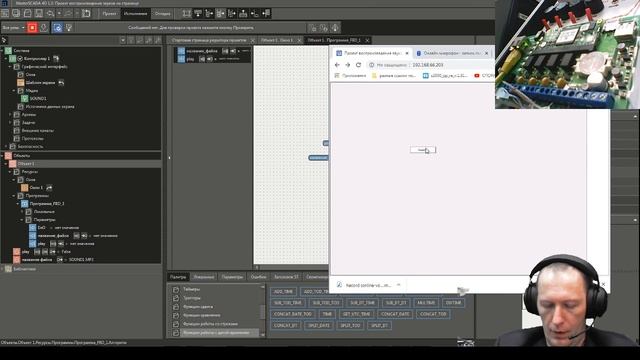The width and height of the screenshot is (640, 360).
Task: Click browser forward arrow
Action: coord(348,65)
